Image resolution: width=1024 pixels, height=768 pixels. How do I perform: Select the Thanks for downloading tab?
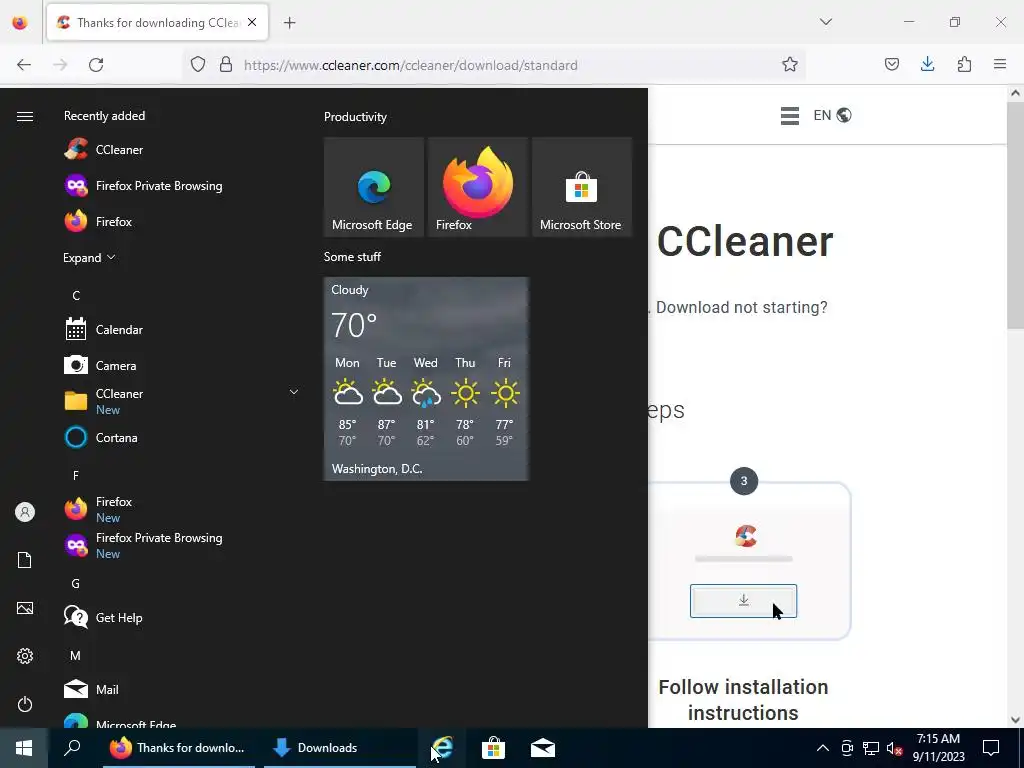coord(157,22)
